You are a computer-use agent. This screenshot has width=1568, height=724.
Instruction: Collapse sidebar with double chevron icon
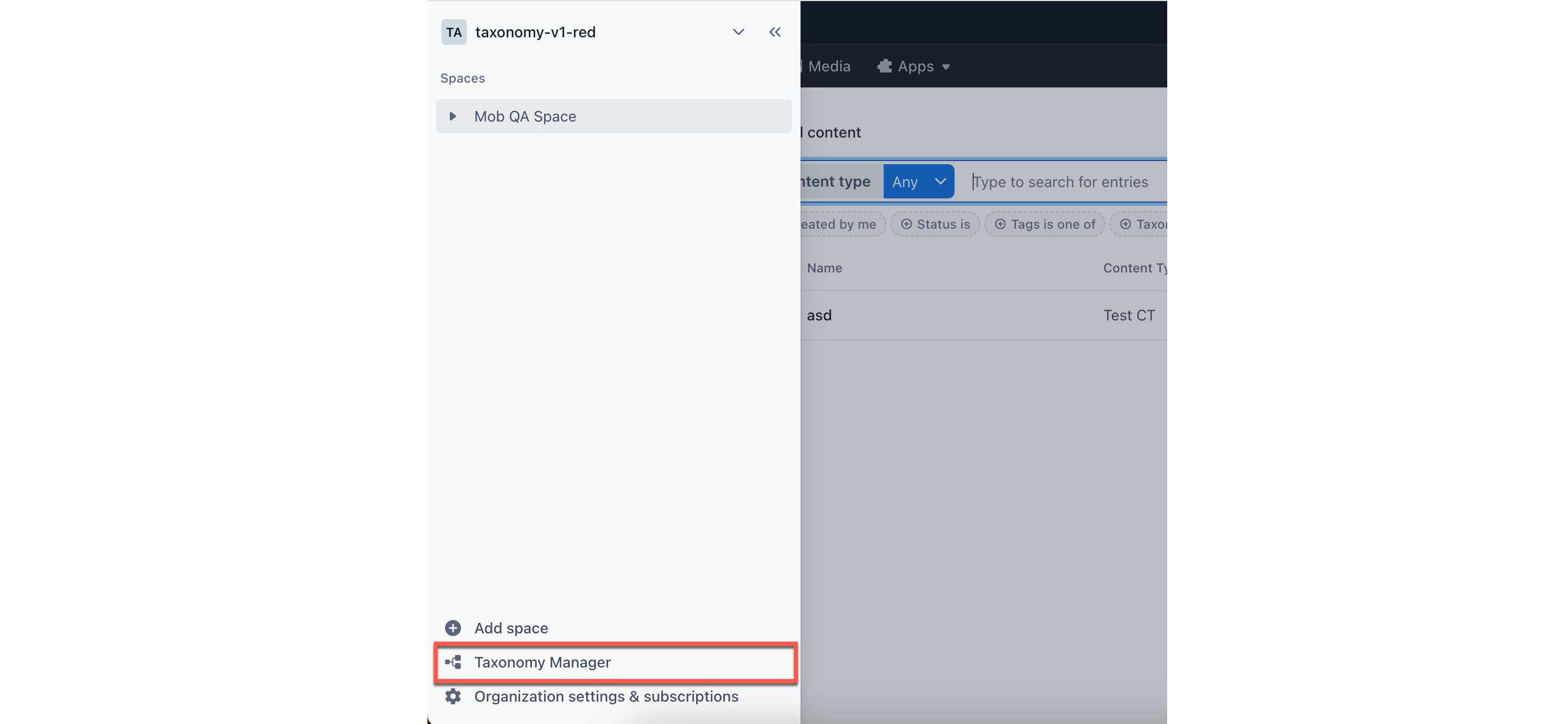774,33
